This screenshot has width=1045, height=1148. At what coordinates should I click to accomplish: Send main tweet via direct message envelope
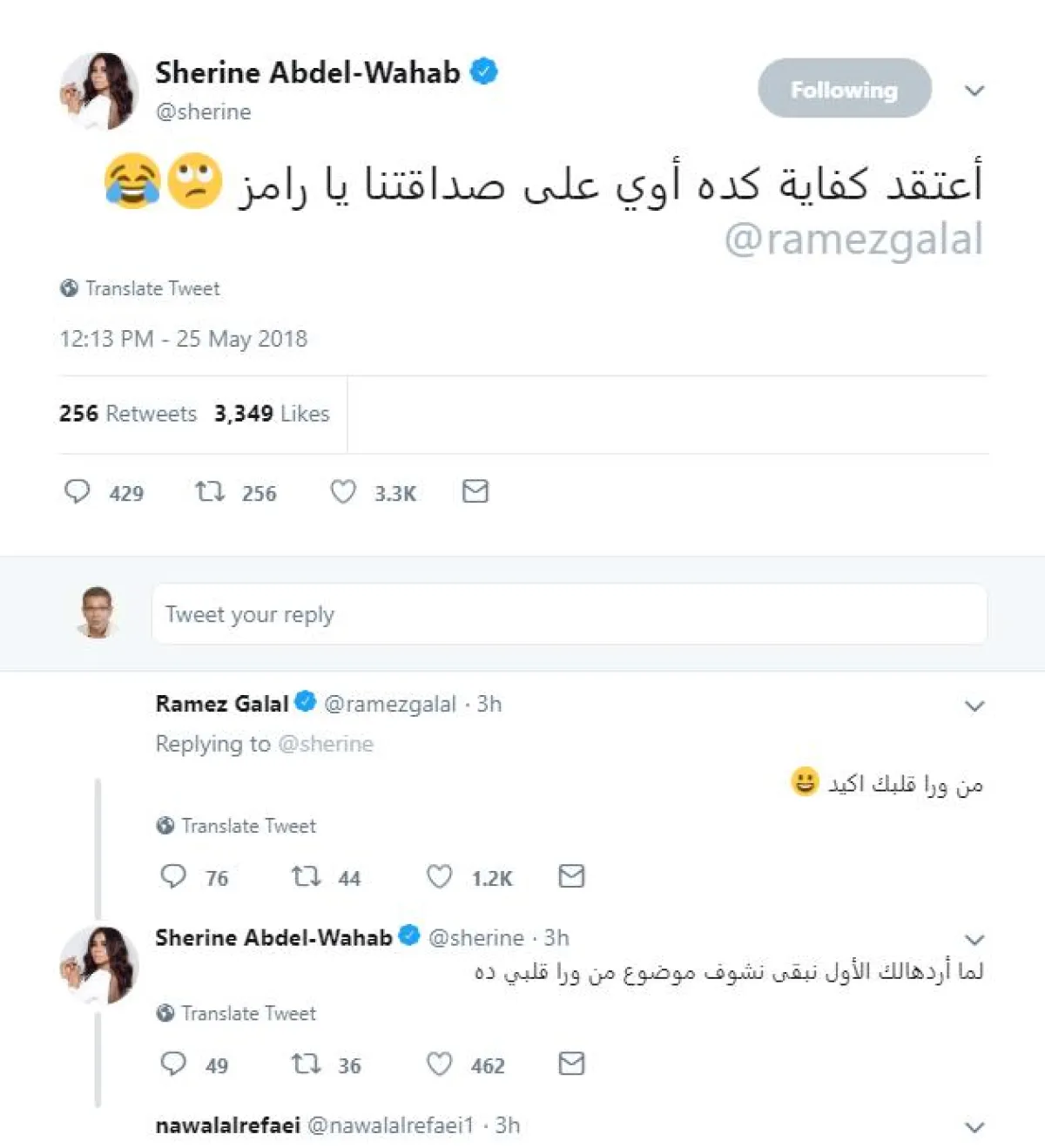pyautogui.click(x=475, y=492)
